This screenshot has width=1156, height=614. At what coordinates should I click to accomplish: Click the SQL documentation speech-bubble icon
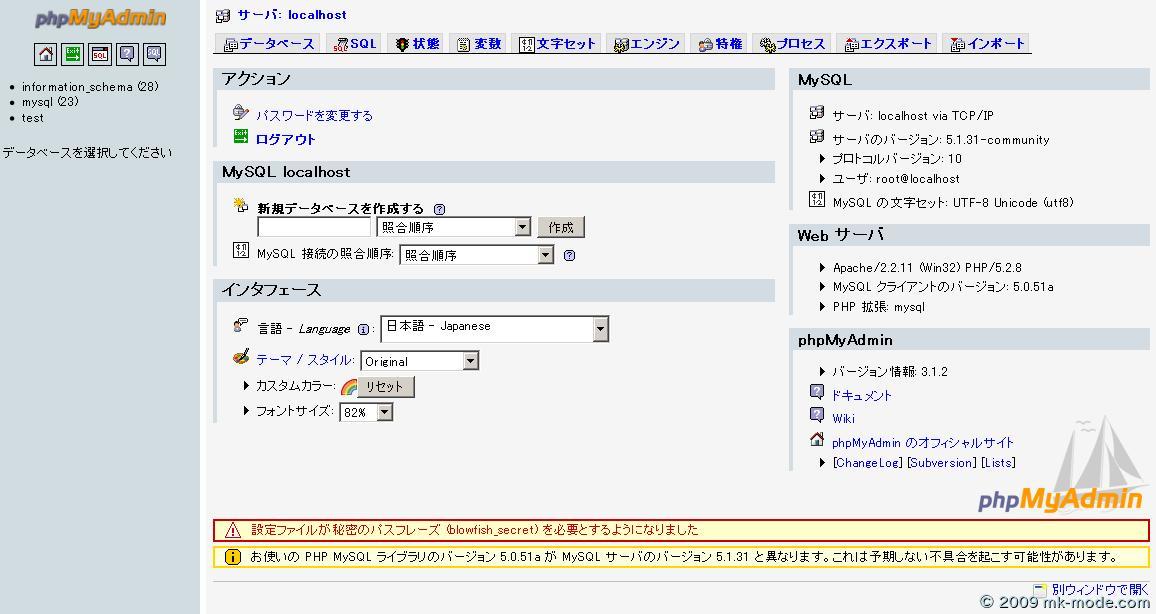[x=153, y=55]
